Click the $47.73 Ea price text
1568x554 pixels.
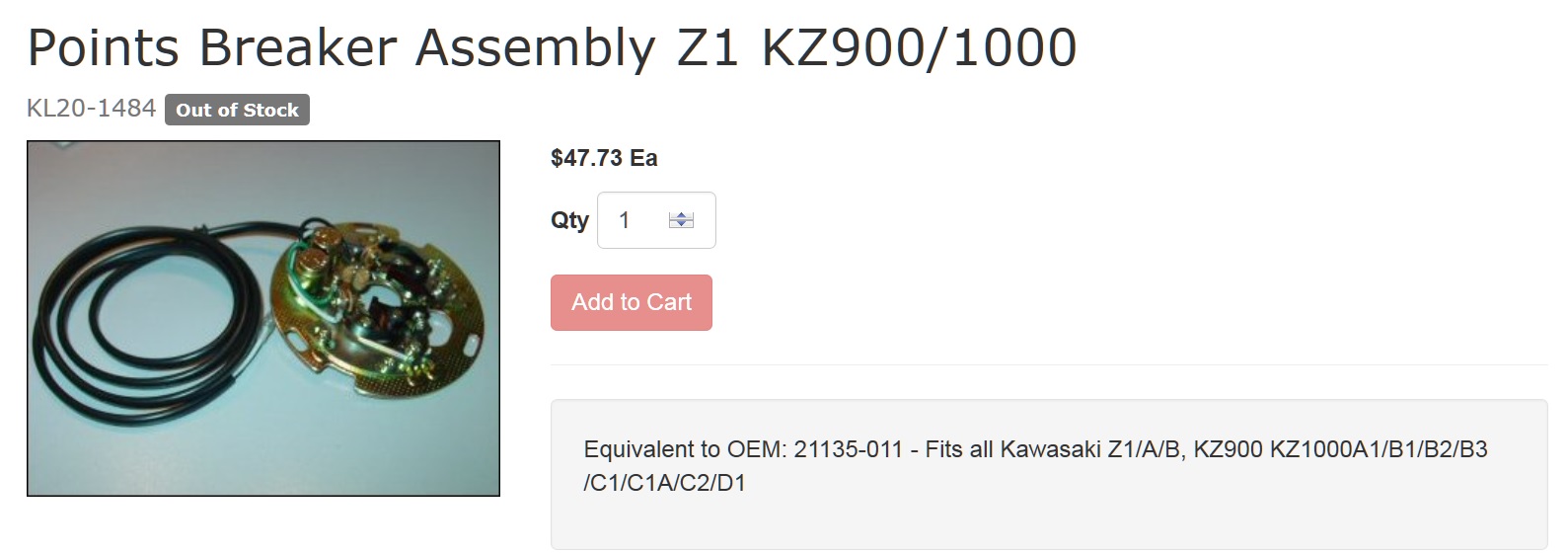[x=604, y=158]
